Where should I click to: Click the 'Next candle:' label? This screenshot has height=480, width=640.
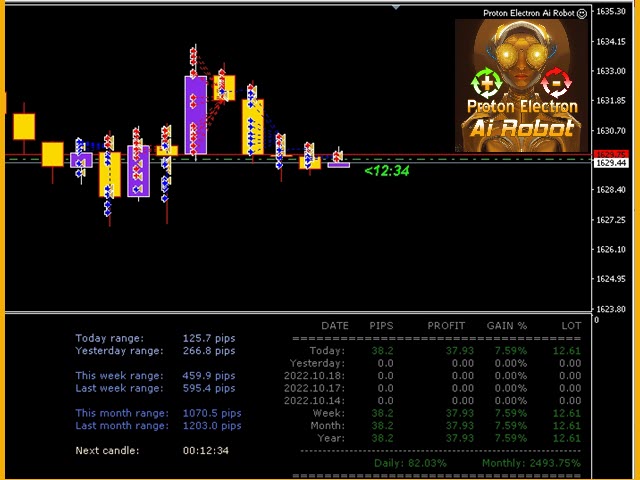click(x=107, y=451)
